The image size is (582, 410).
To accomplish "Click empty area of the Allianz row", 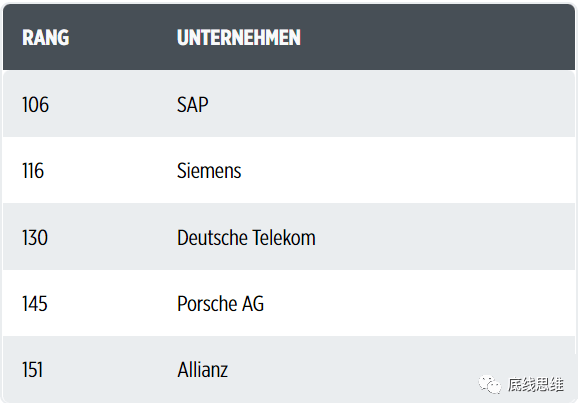I will [353, 370].
